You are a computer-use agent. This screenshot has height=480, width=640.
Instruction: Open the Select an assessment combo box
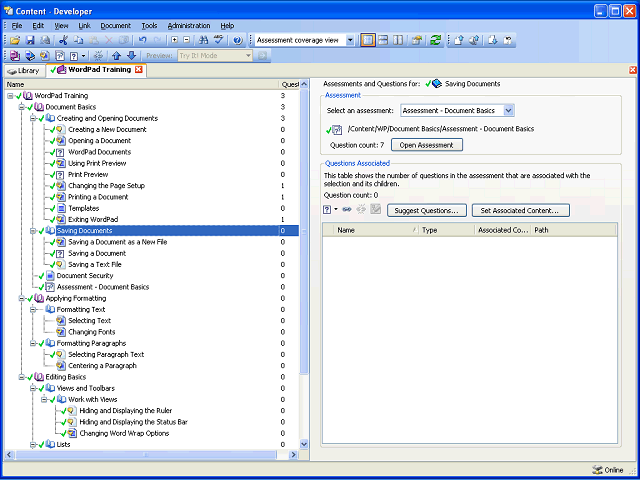[508, 110]
